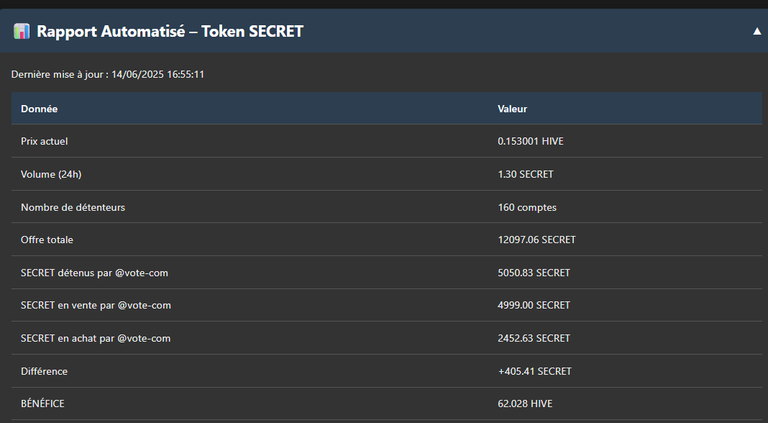768x423 pixels.
Task: Click the bar chart icon beside report title
Action: [22, 31]
